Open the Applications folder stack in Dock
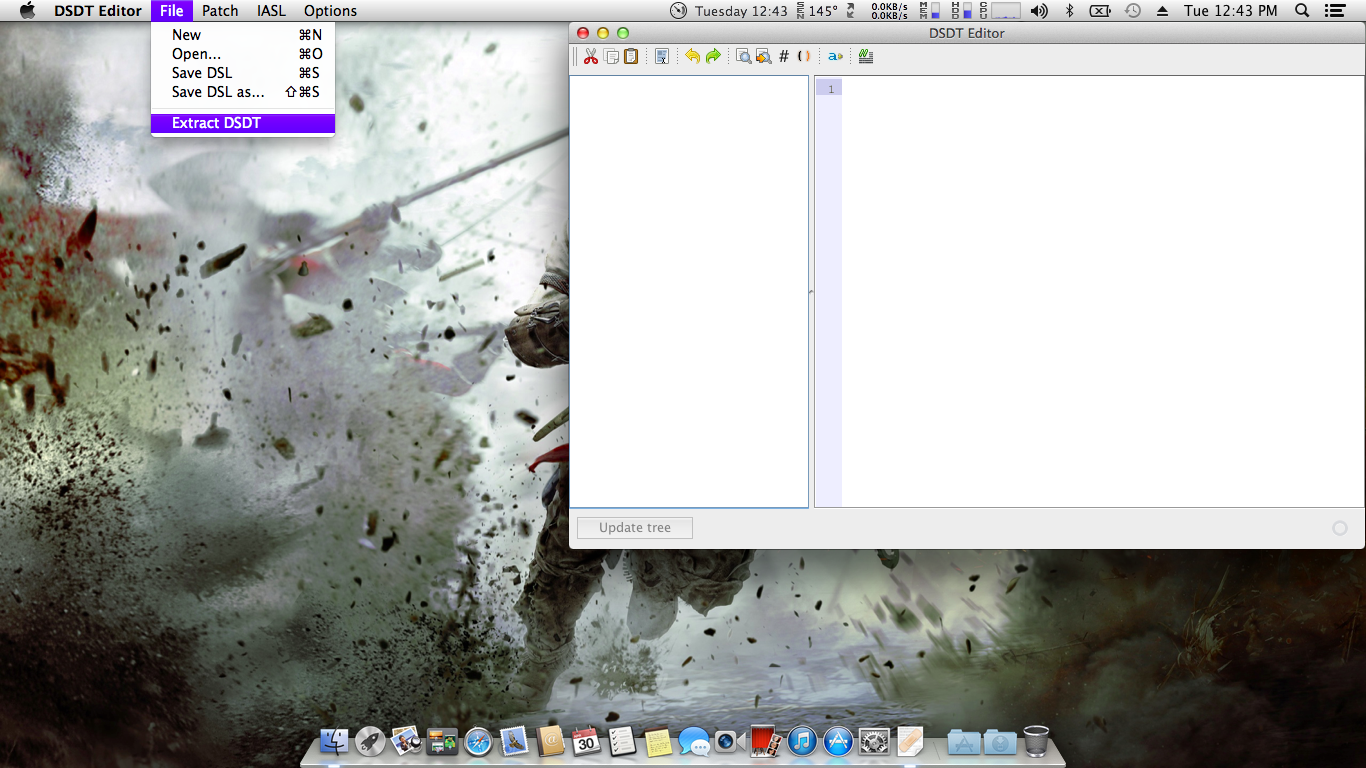 [964, 741]
